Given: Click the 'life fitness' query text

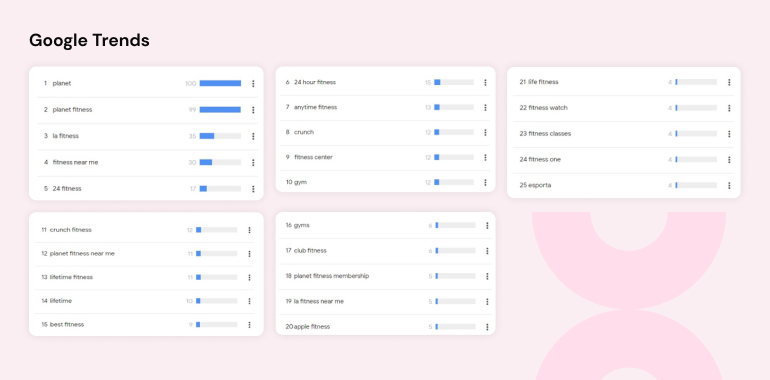Looking at the screenshot, I should pos(544,82).
